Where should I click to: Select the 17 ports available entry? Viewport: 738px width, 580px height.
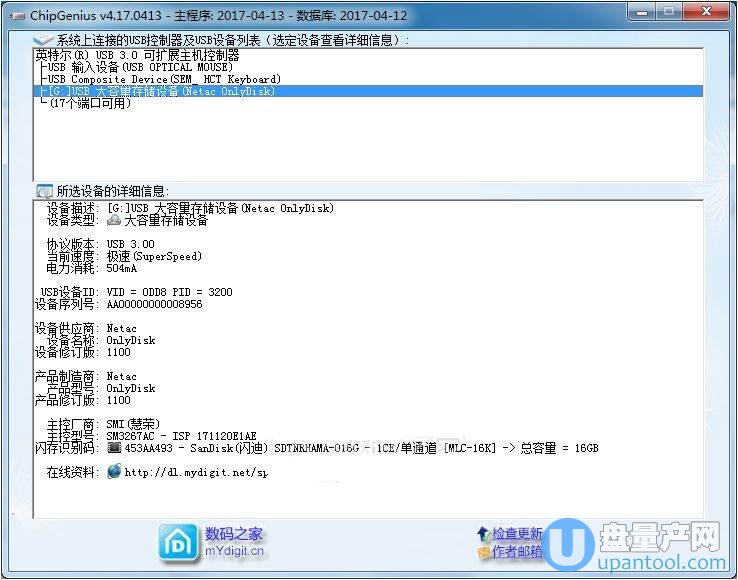coord(91,103)
